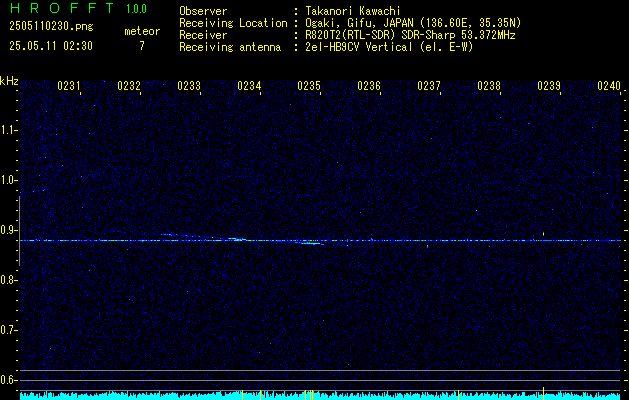
Task: Click the 0231 time axis label
Action: pos(69,86)
